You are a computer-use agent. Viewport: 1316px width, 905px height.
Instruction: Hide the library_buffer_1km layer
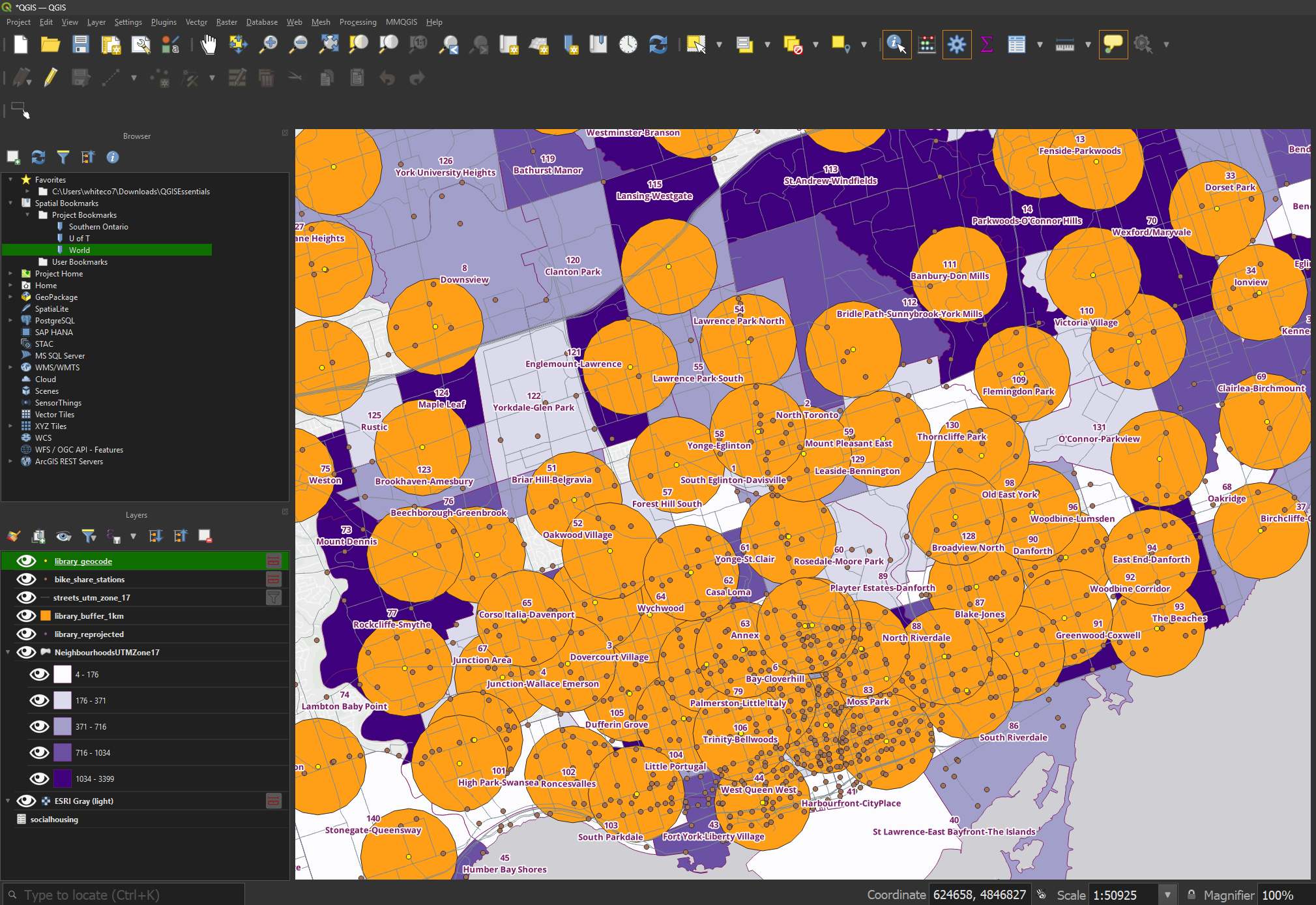point(26,616)
